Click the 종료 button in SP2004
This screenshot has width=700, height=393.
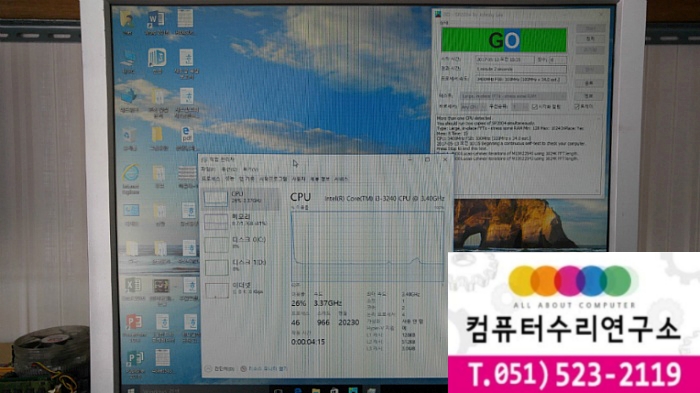(x=590, y=83)
